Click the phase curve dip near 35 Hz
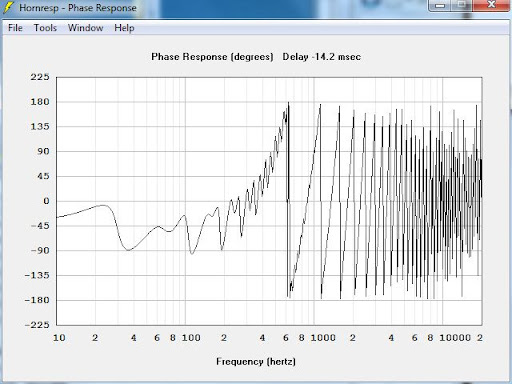This screenshot has width=512, height=384. pyautogui.click(x=128, y=250)
